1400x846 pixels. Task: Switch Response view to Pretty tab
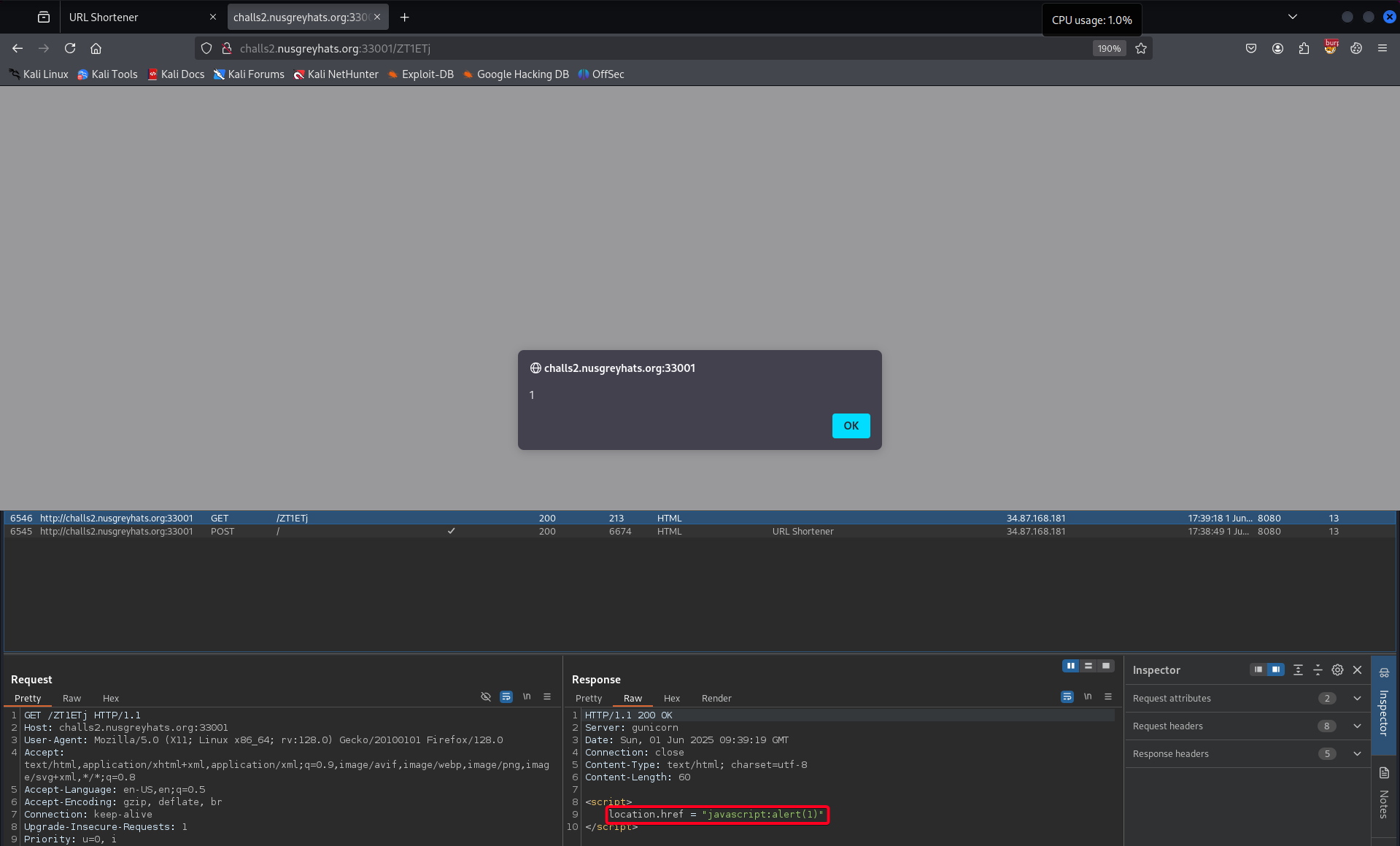(589, 699)
